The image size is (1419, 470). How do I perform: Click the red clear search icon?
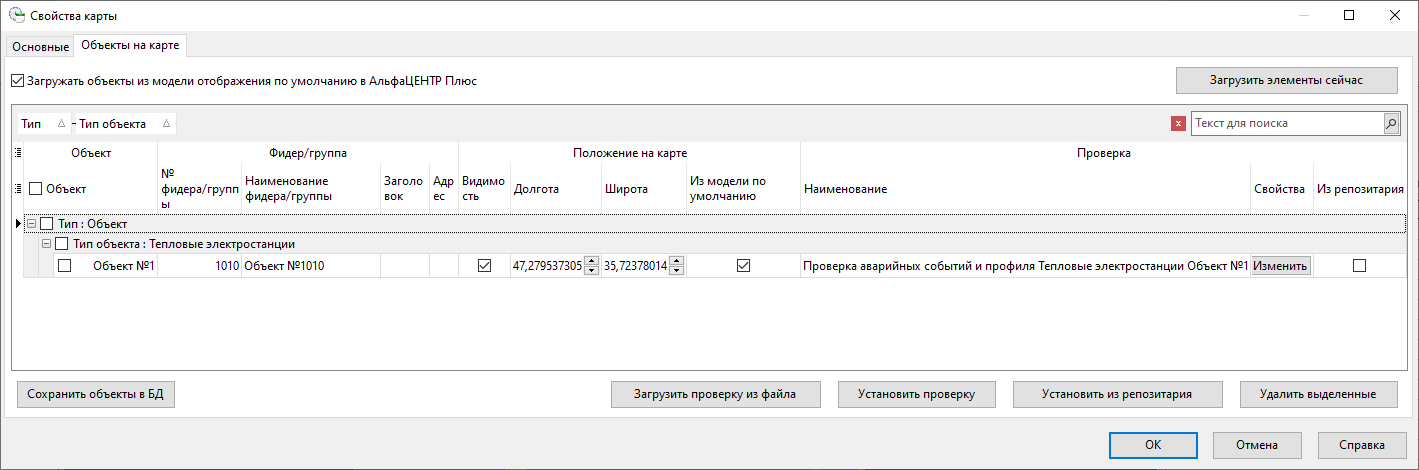pyautogui.click(x=1178, y=124)
